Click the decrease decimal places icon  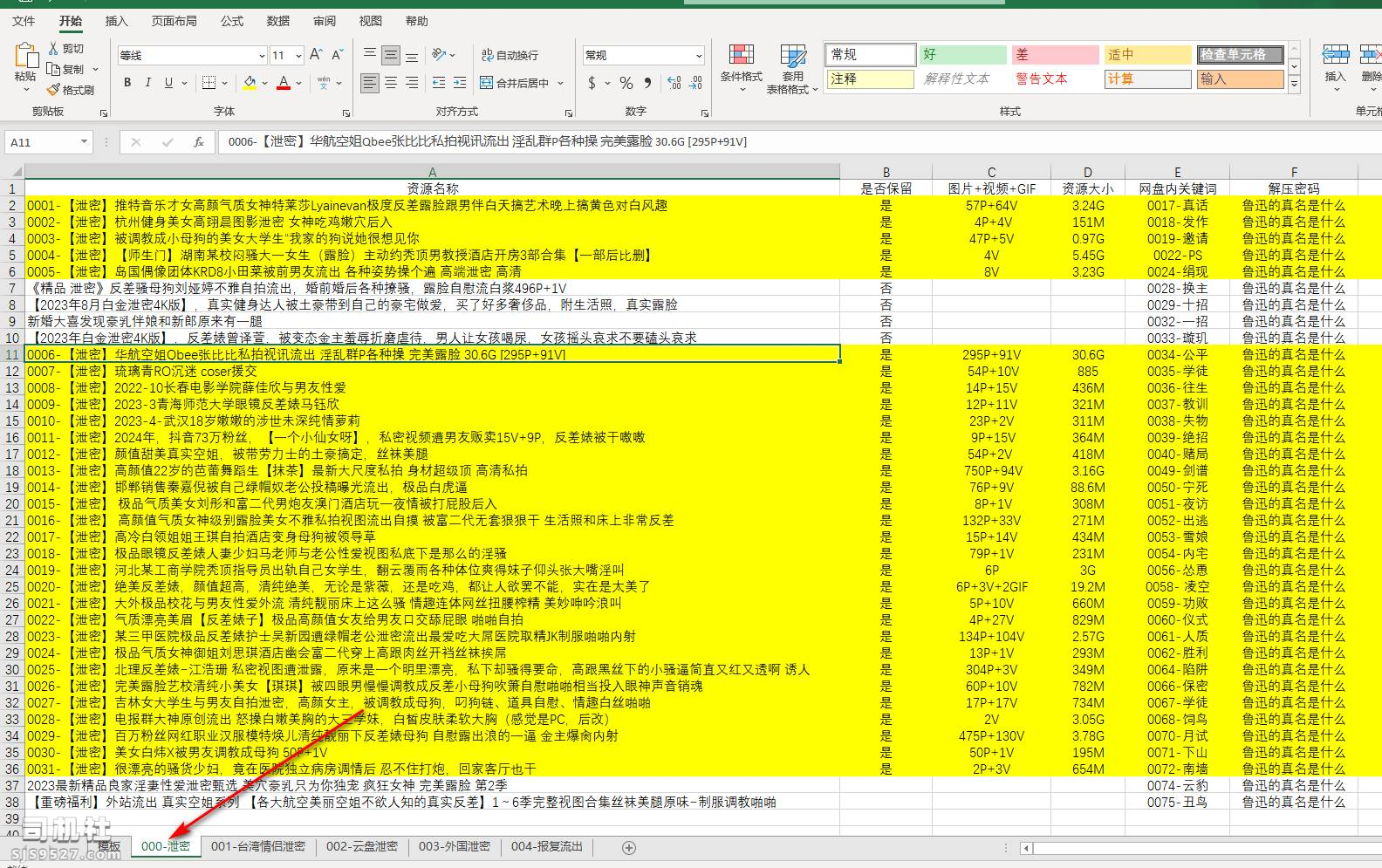[695, 83]
